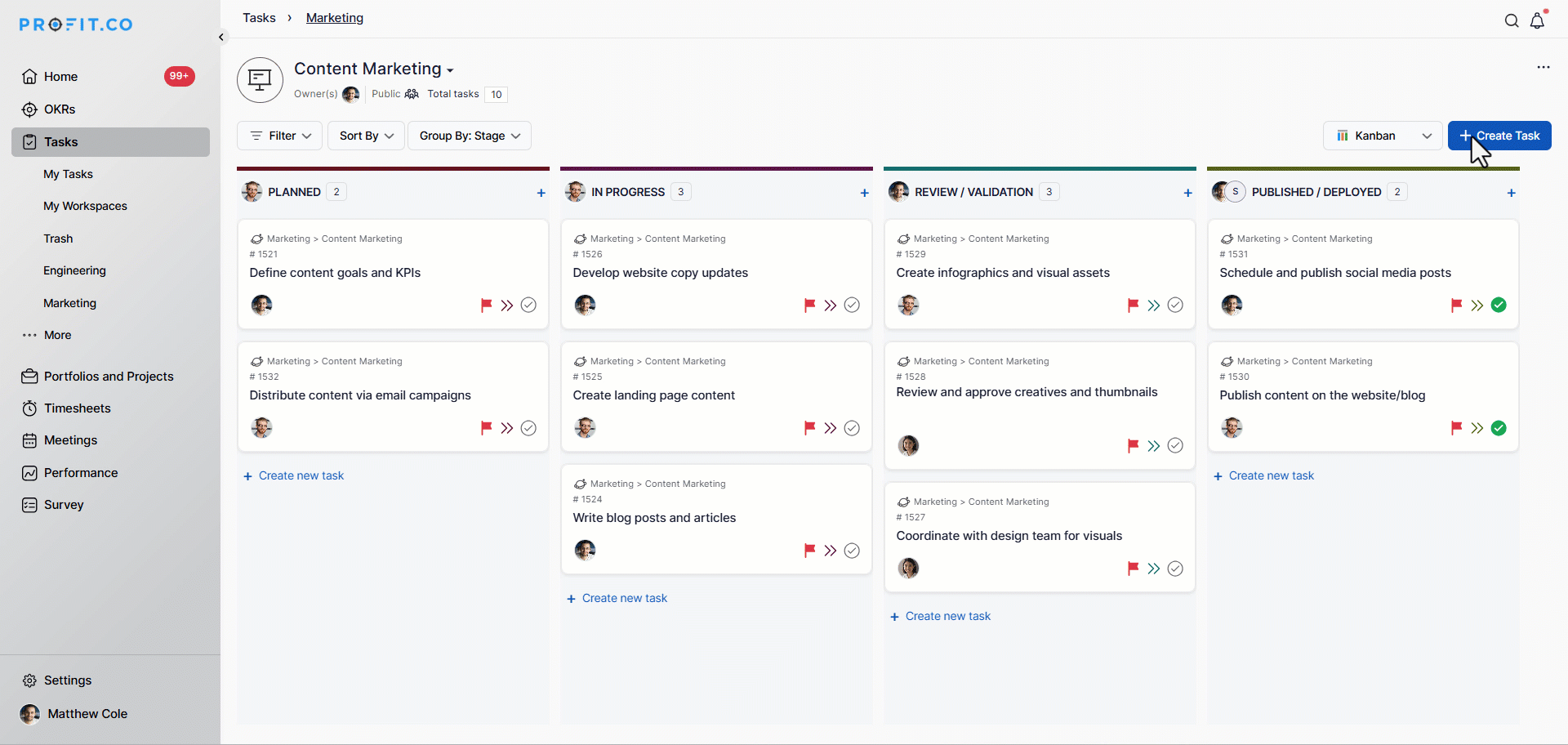Add a task to Published / Deployed column with plus

click(x=1511, y=193)
